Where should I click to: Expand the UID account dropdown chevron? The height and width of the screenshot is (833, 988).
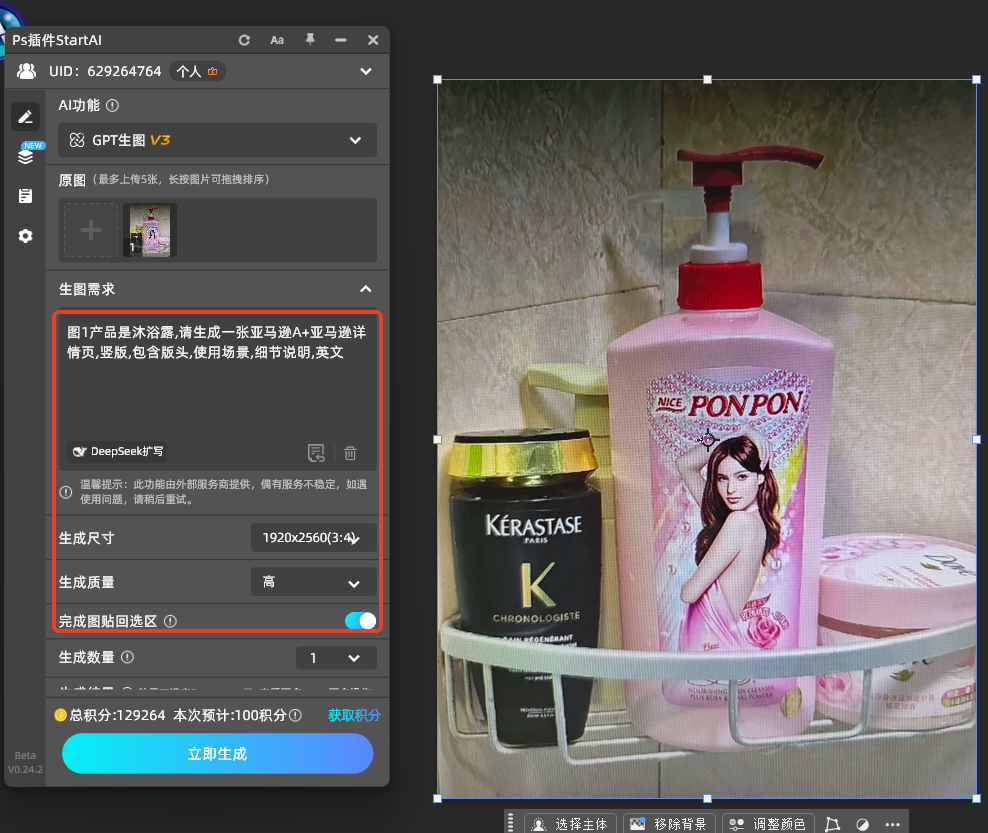point(366,71)
